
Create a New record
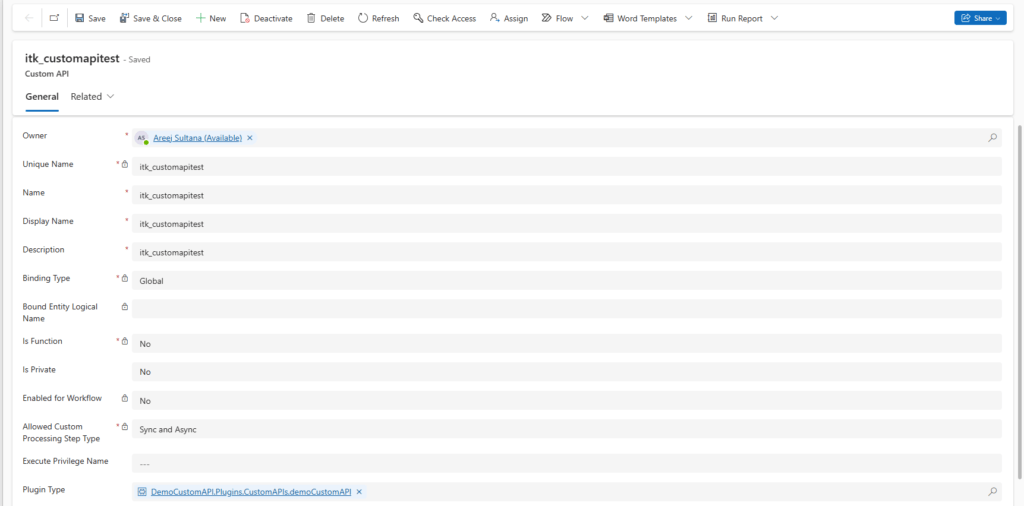[x=210, y=18]
